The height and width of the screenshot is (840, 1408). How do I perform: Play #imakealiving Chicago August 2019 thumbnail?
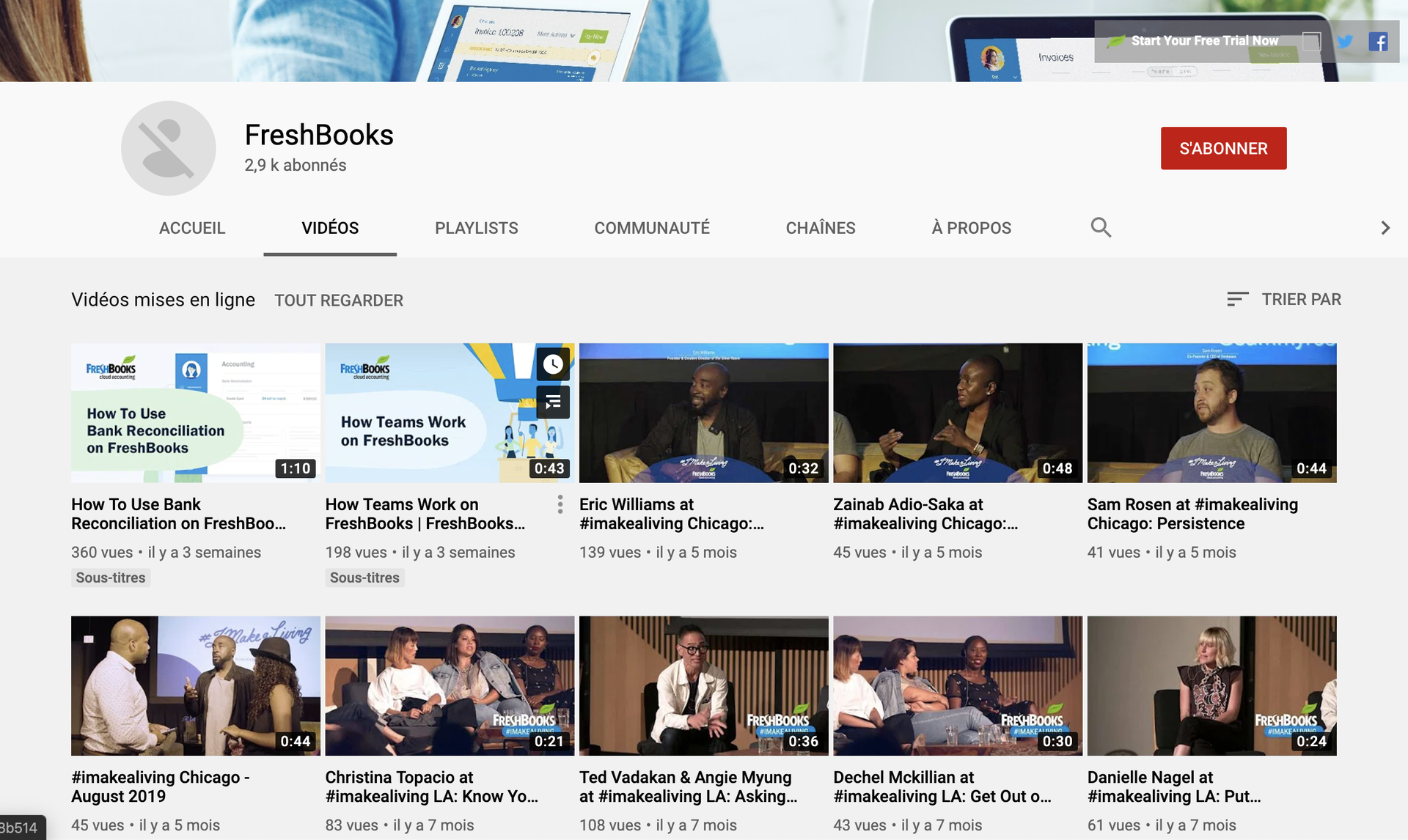point(196,685)
